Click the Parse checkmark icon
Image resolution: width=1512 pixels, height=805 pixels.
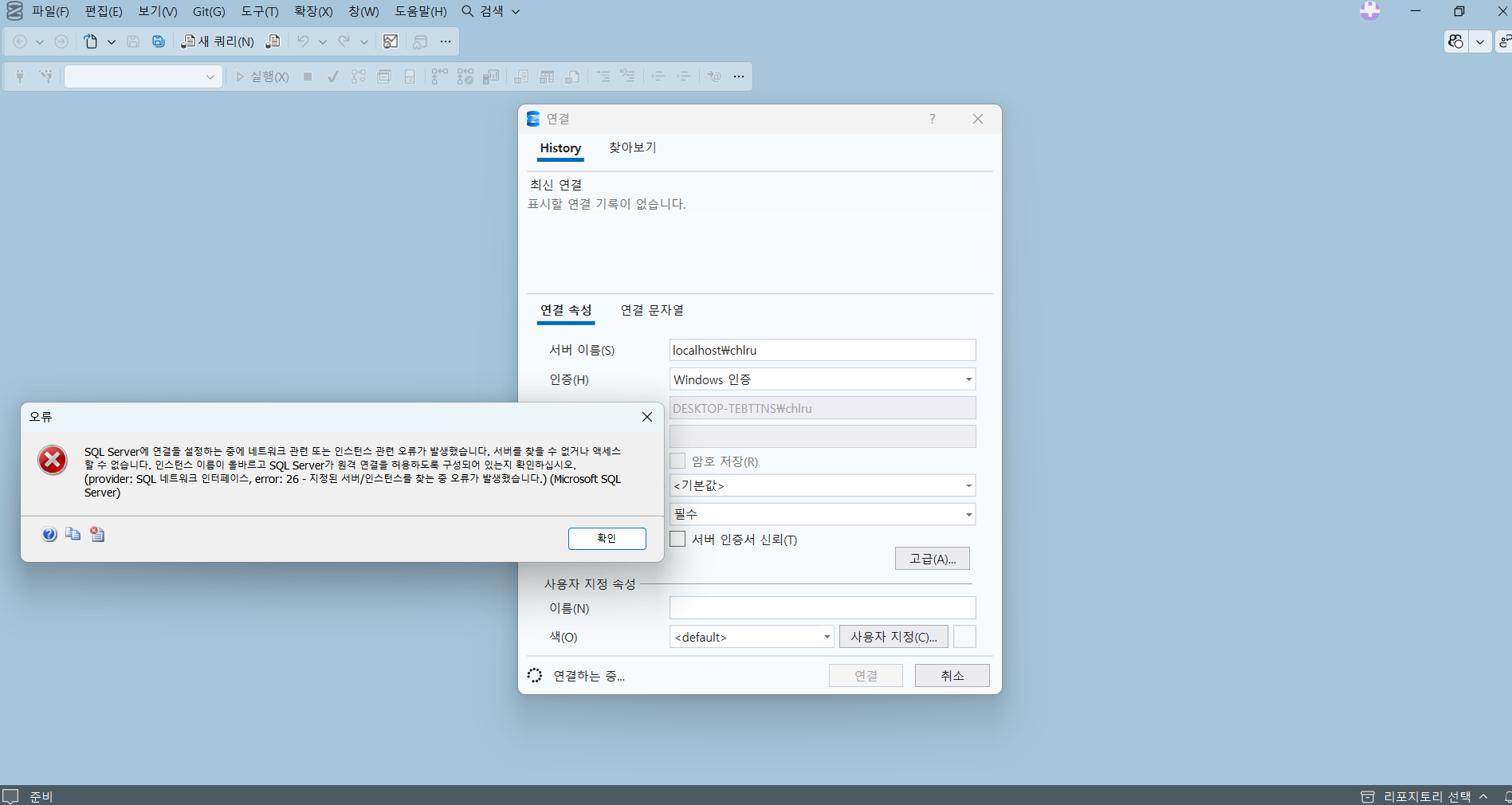click(333, 77)
